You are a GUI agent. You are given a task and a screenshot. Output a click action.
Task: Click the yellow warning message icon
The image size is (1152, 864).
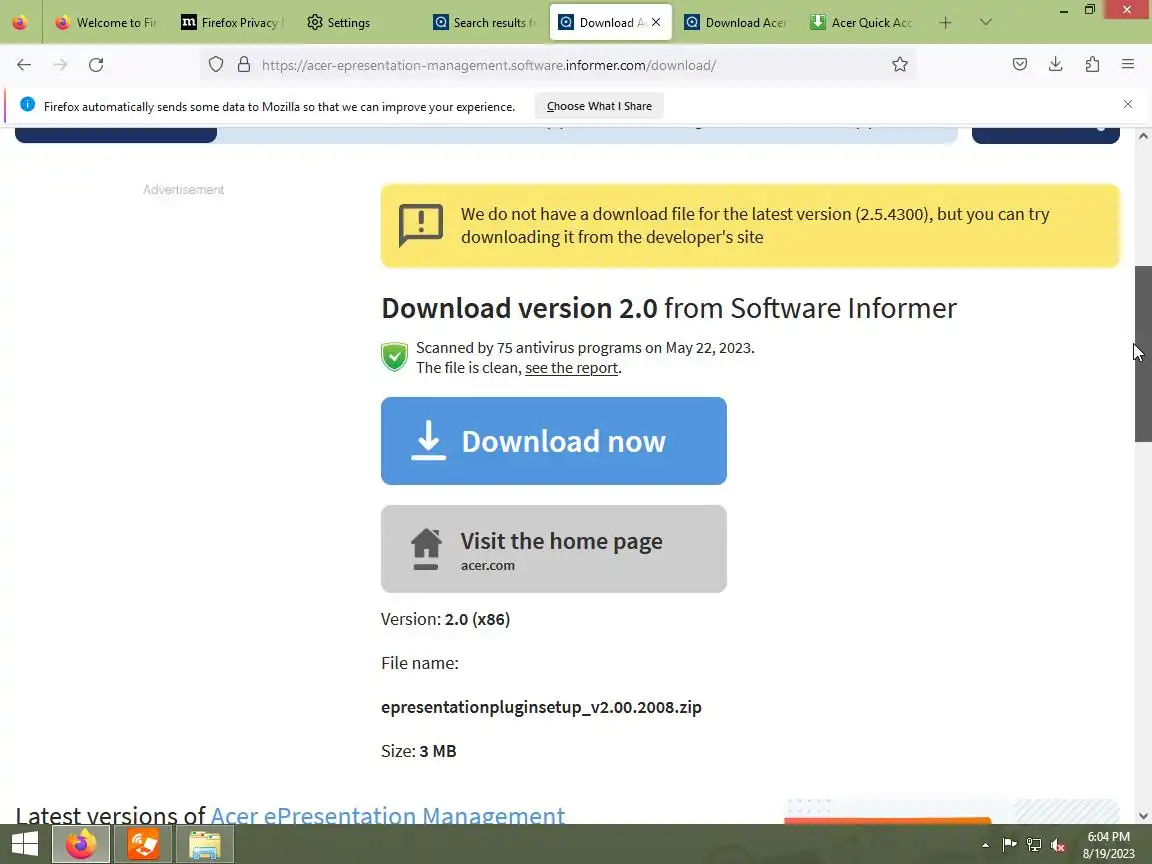(x=420, y=226)
